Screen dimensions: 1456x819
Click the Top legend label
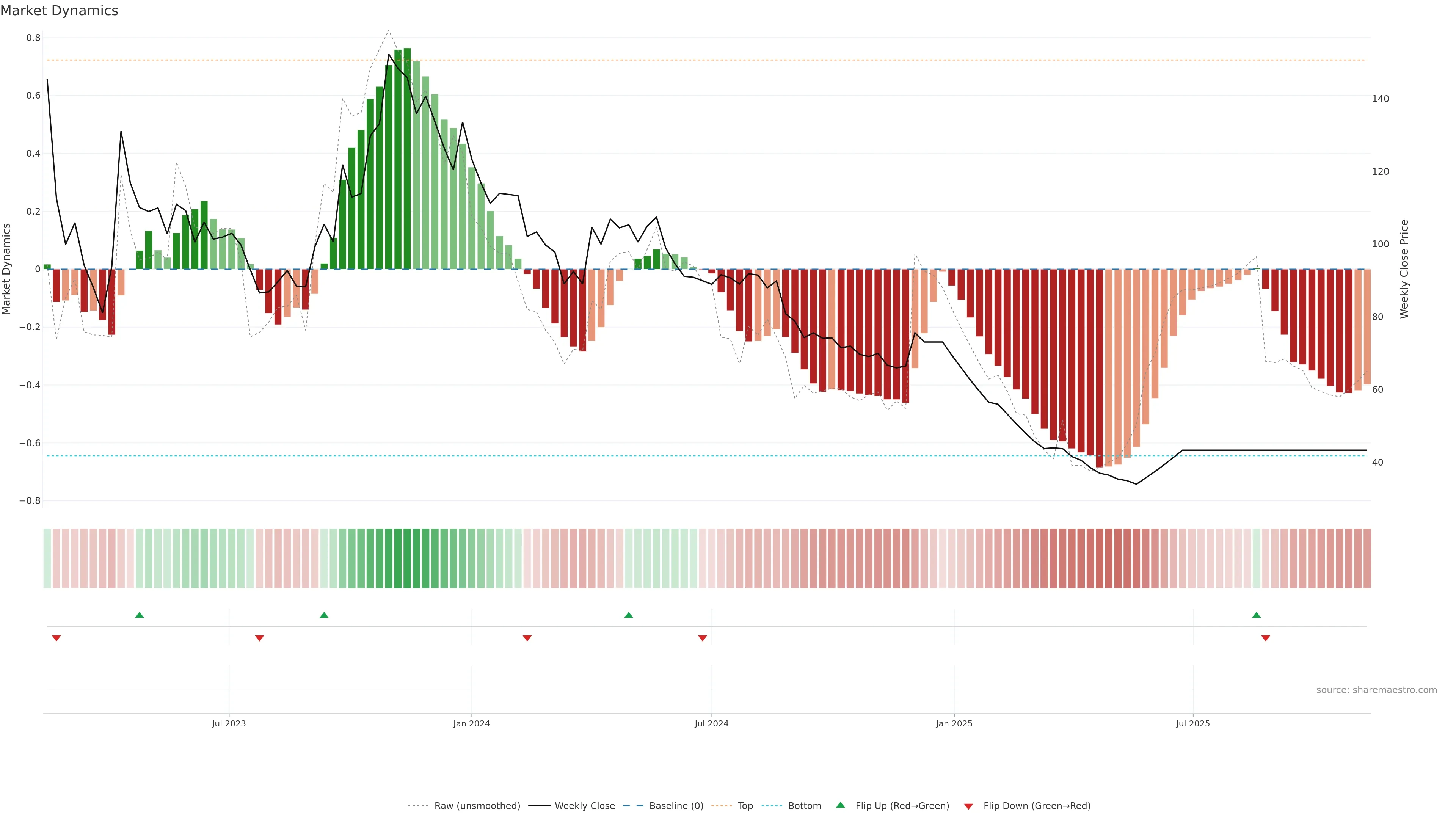tap(745, 805)
